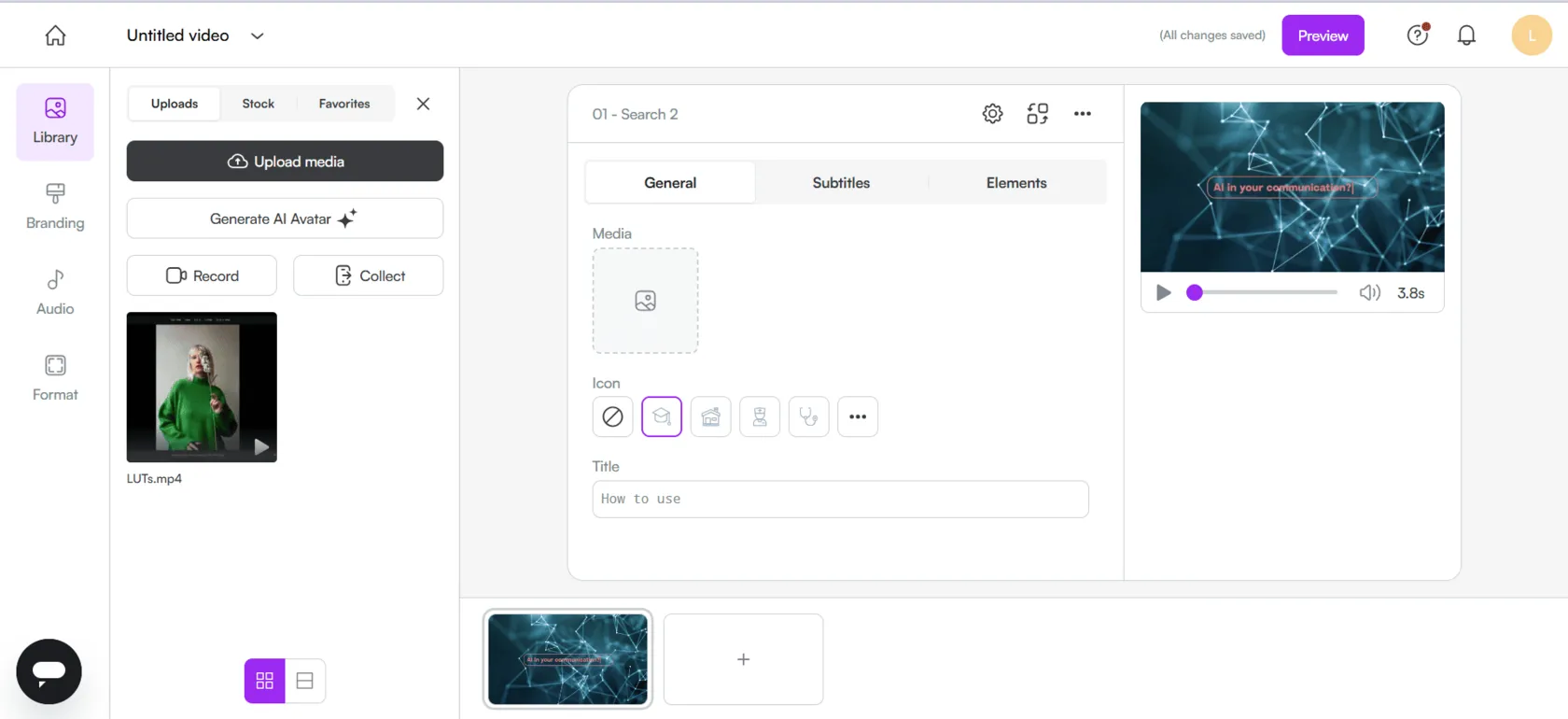Select the no-icon option
The height and width of the screenshot is (719, 1568).
[612, 416]
